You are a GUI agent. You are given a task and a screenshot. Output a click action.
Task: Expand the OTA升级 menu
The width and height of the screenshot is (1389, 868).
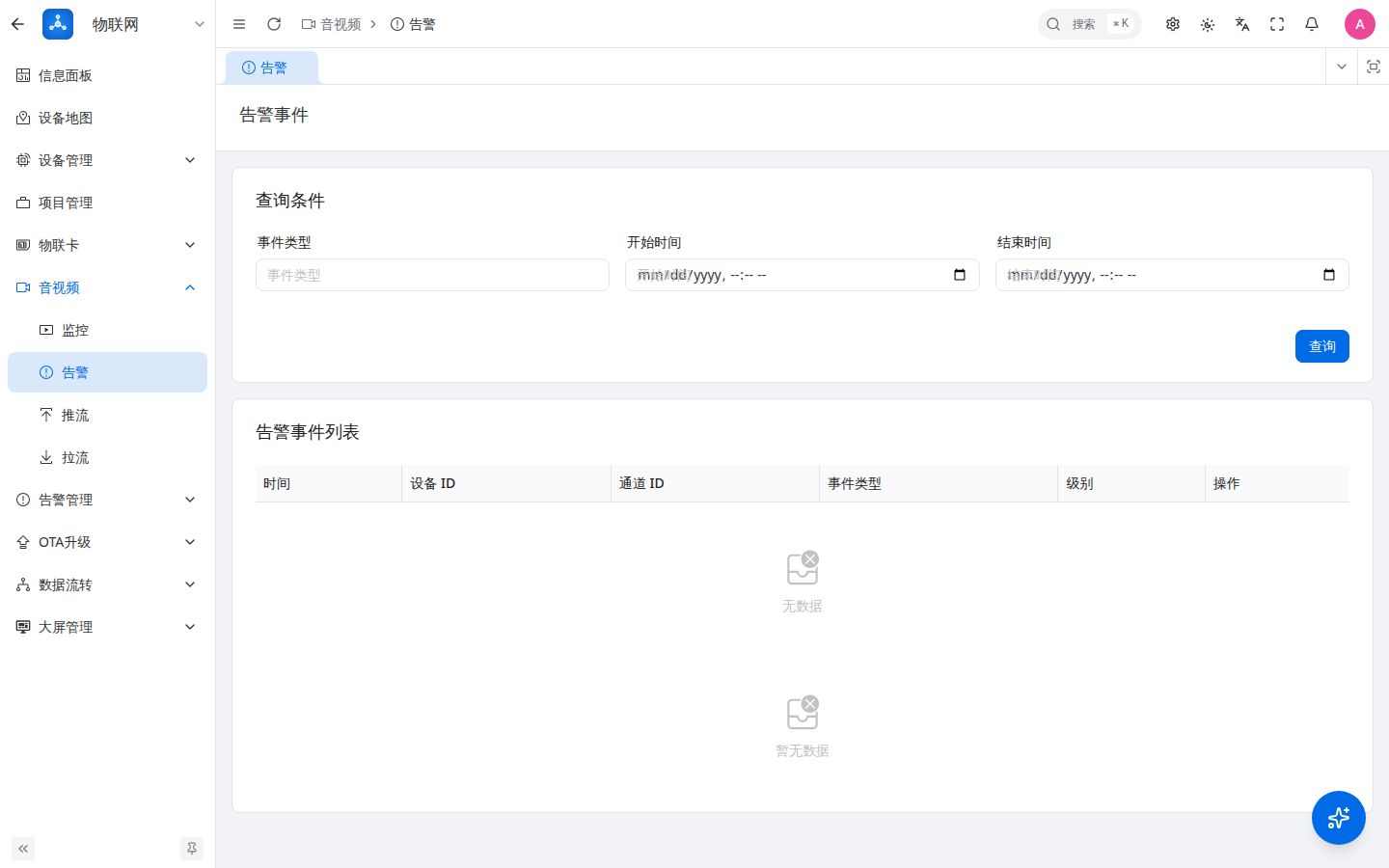point(107,542)
